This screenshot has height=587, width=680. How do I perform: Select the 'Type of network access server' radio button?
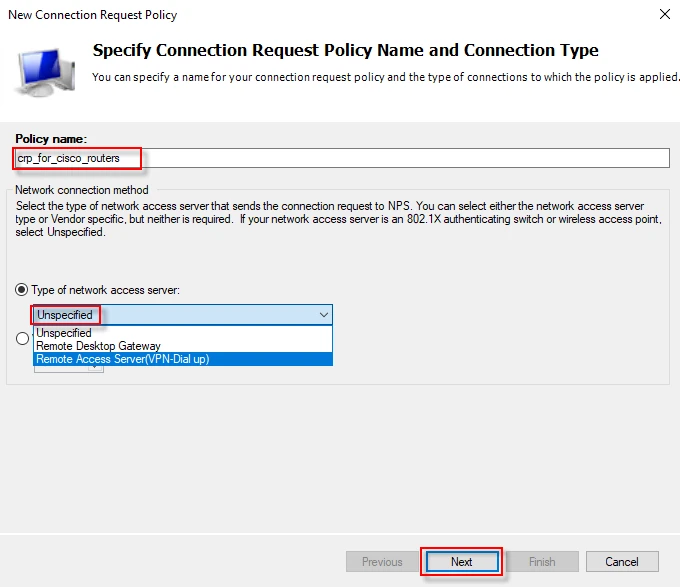point(22,290)
